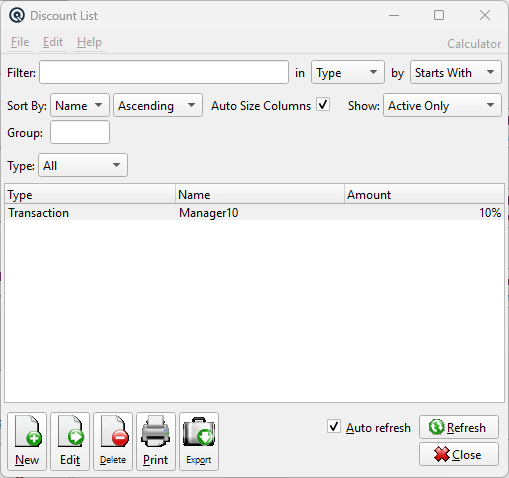This screenshot has height=478, width=509.
Task: Select the Manager10 transaction discount row
Action: coord(254,213)
